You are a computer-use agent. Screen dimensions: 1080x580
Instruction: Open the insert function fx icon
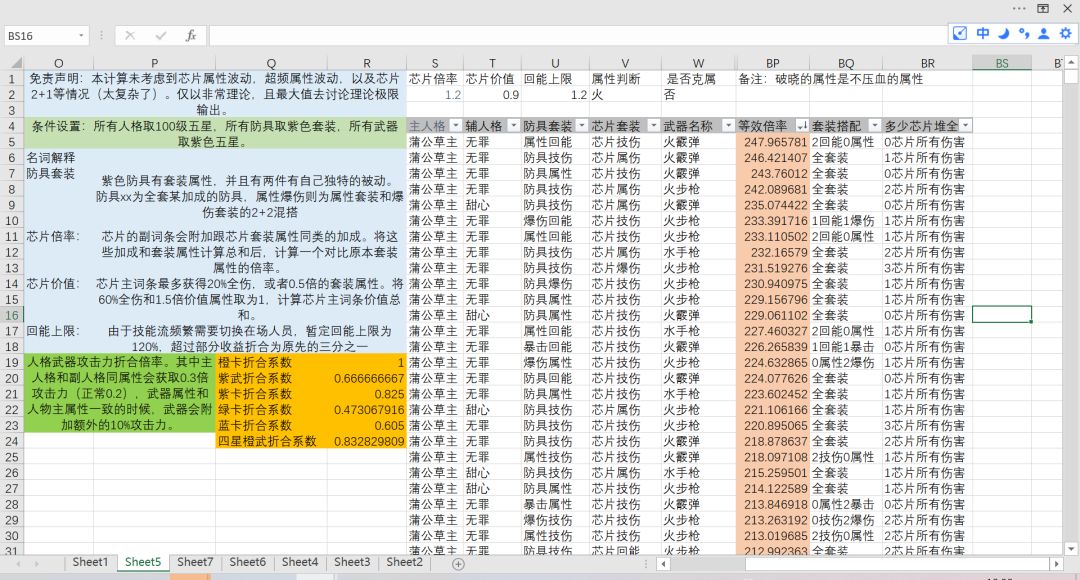[x=191, y=35]
